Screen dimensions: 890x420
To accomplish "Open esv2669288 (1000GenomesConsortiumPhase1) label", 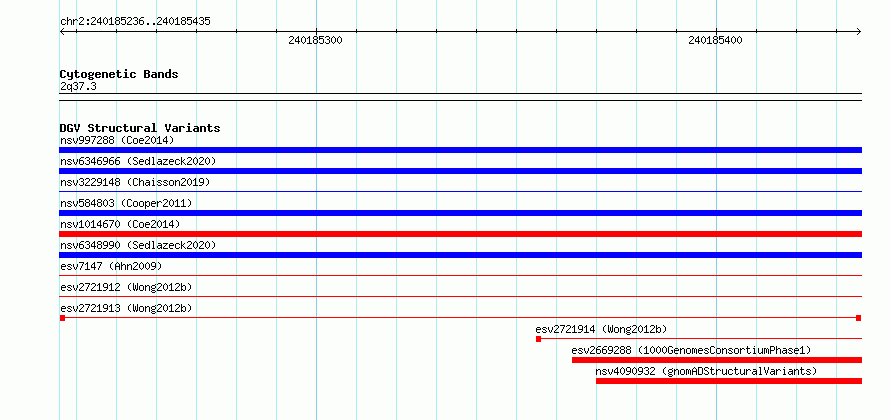I will click(691, 350).
